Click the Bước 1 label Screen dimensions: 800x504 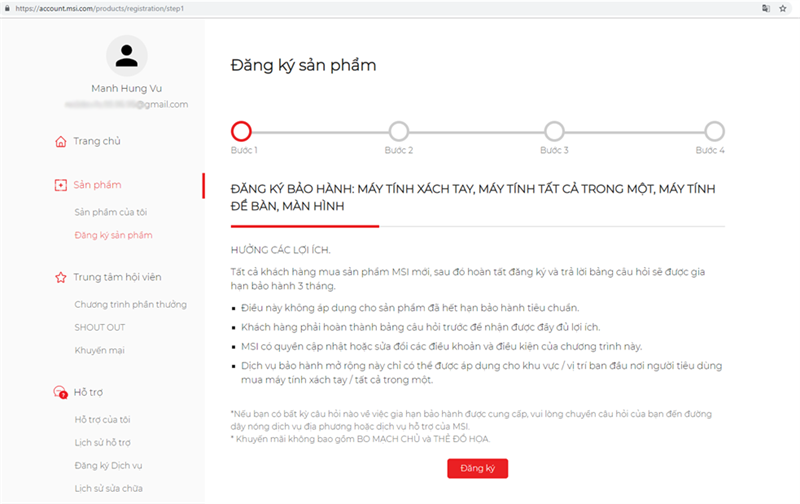point(244,150)
